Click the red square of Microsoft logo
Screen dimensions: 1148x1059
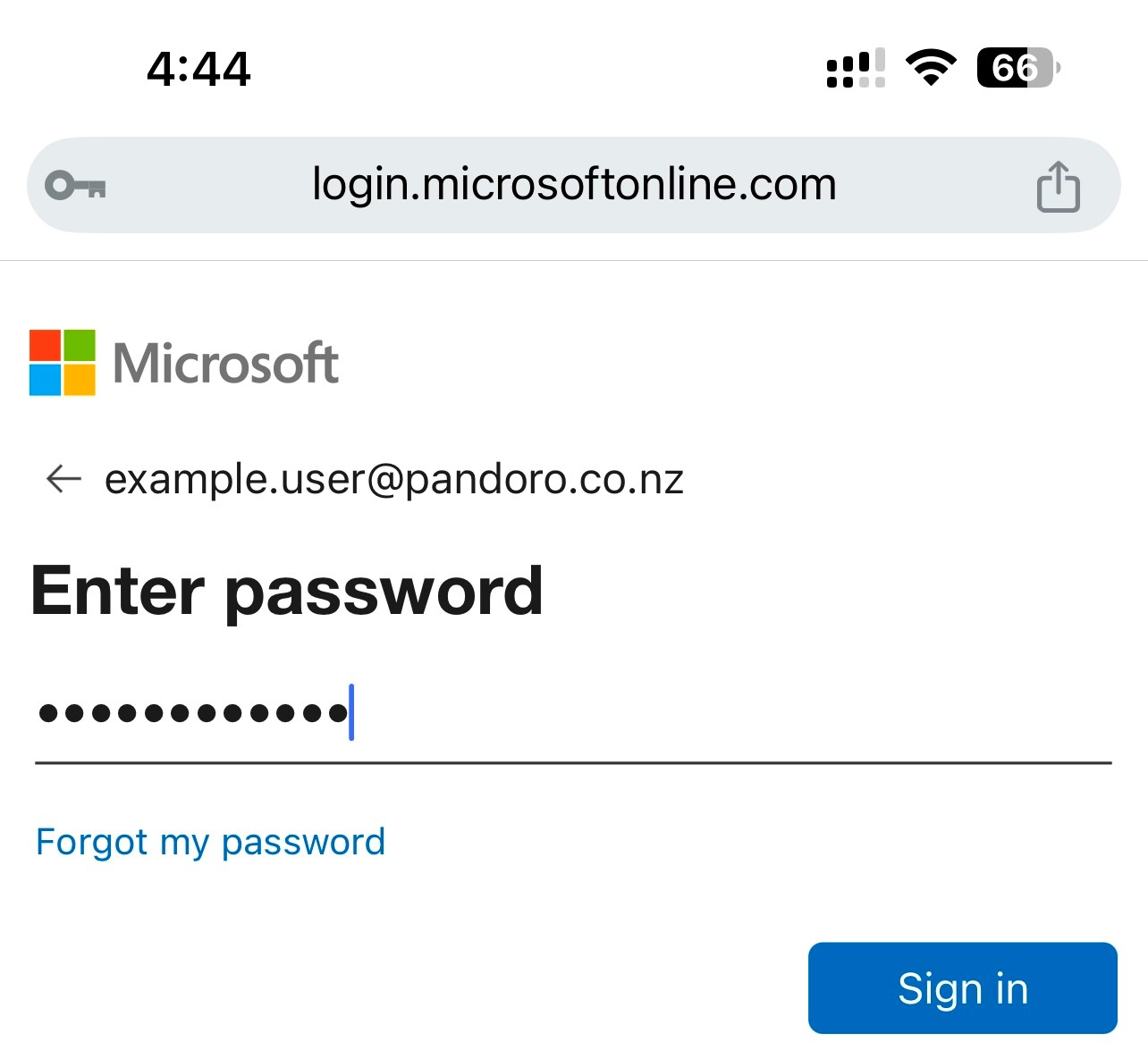45,345
